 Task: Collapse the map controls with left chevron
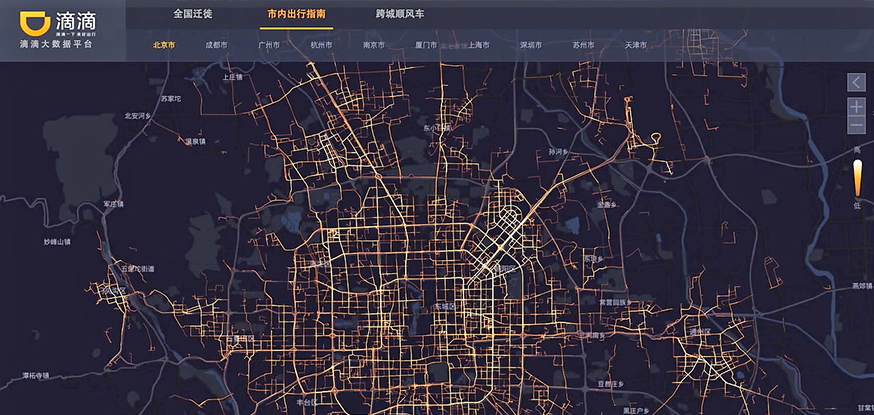coord(856,82)
